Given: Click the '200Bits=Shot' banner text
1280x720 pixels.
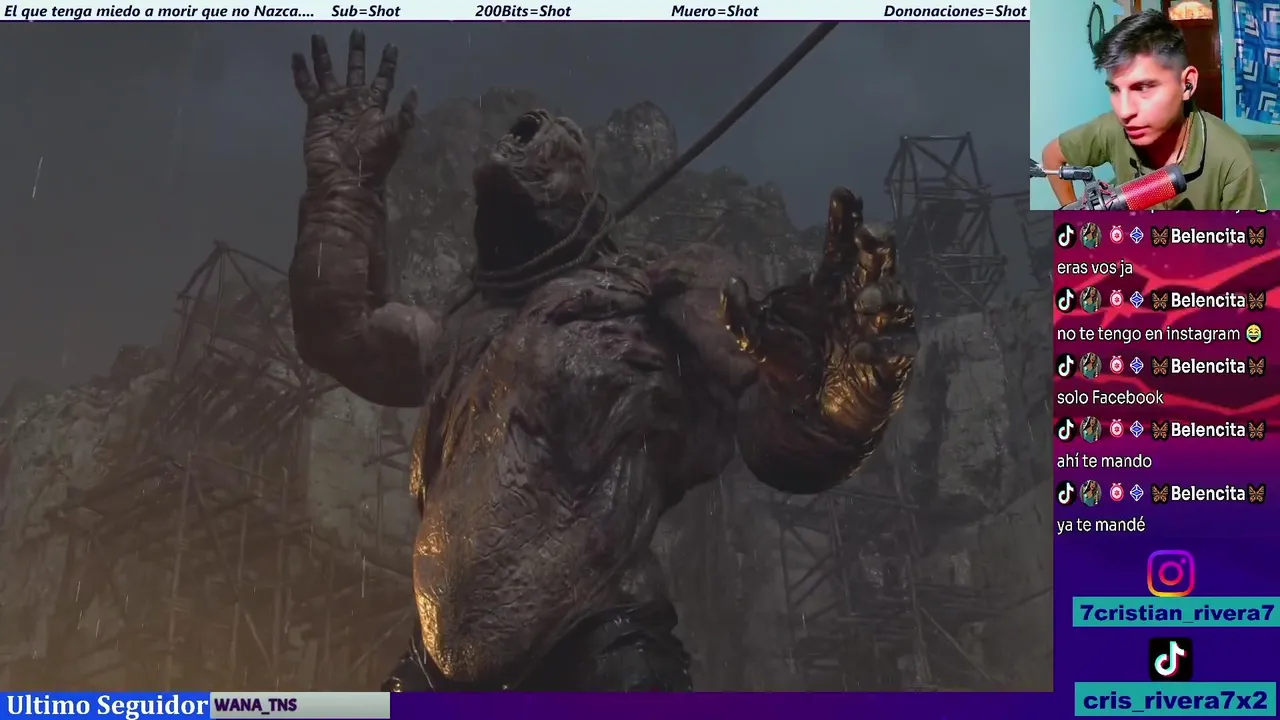Looking at the screenshot, I should [x=523, y=11].
